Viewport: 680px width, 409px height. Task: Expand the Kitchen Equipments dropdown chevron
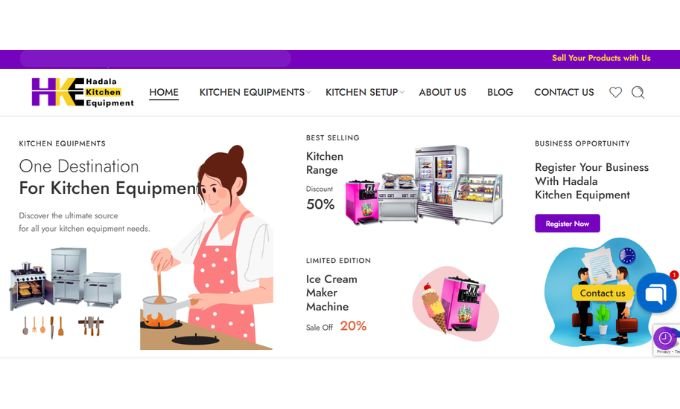pyautogui.click(x=308, y=92)
